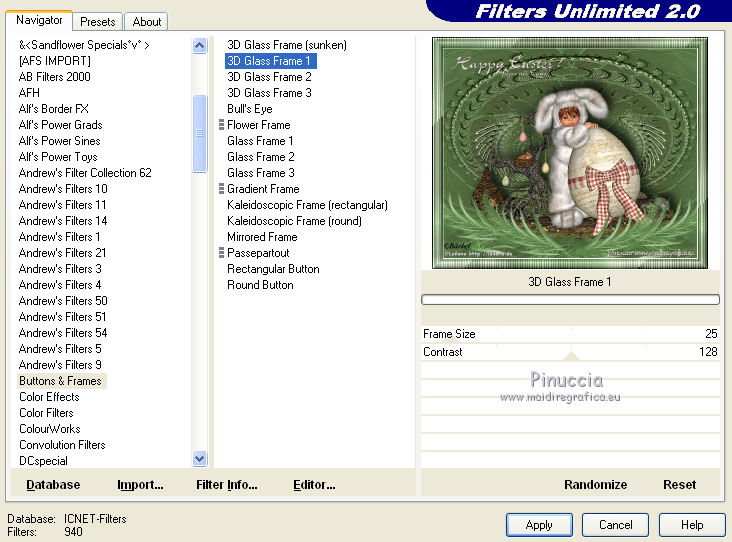Open Filter Info...
This screenshot has height=542, width=732.
tap(226, 485)
